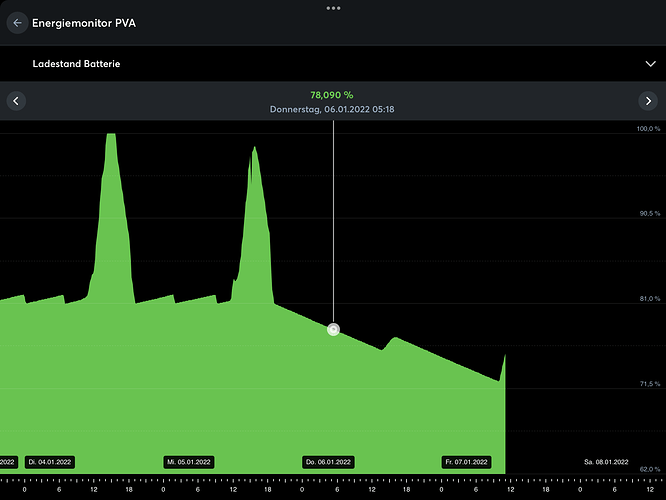Expand the Ladestand Batterie dropdown chevron

coord(650,64)
